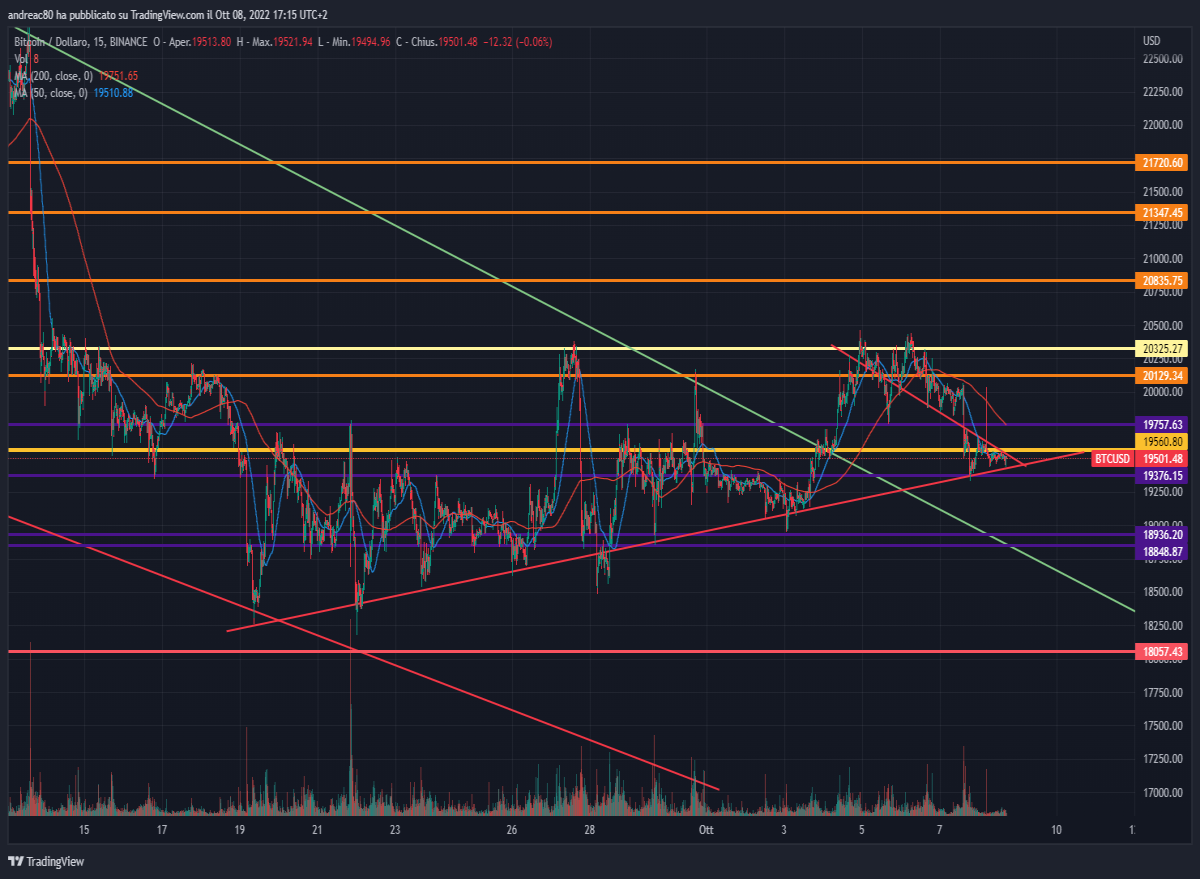
Task: Click the USD currency label on price axis
Action: pos(1151,41)
